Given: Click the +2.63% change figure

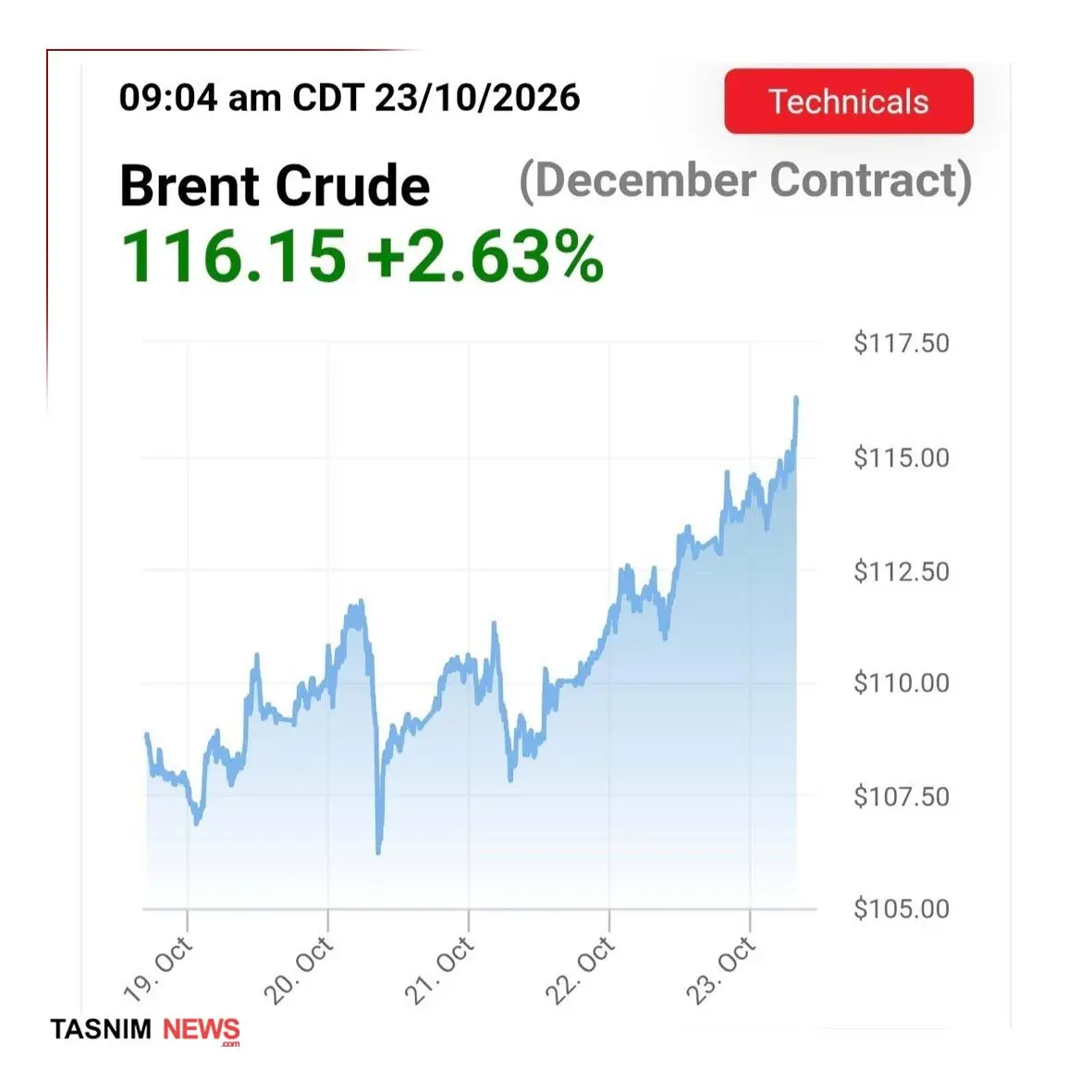Looking at the screenshot, I should tap(485, 256).
